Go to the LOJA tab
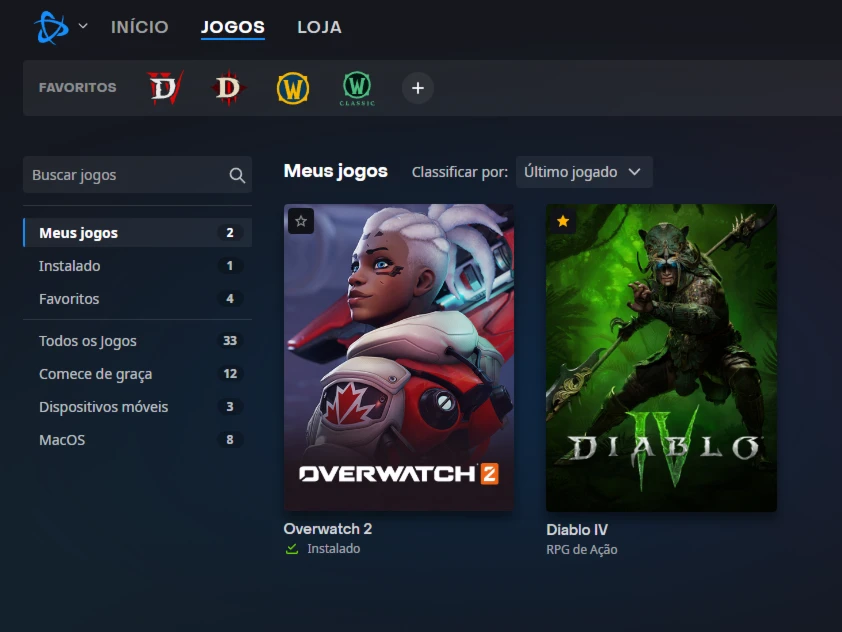Image resolution: width=842 pixels, height=632 pixels. click(x=320, y=27)
